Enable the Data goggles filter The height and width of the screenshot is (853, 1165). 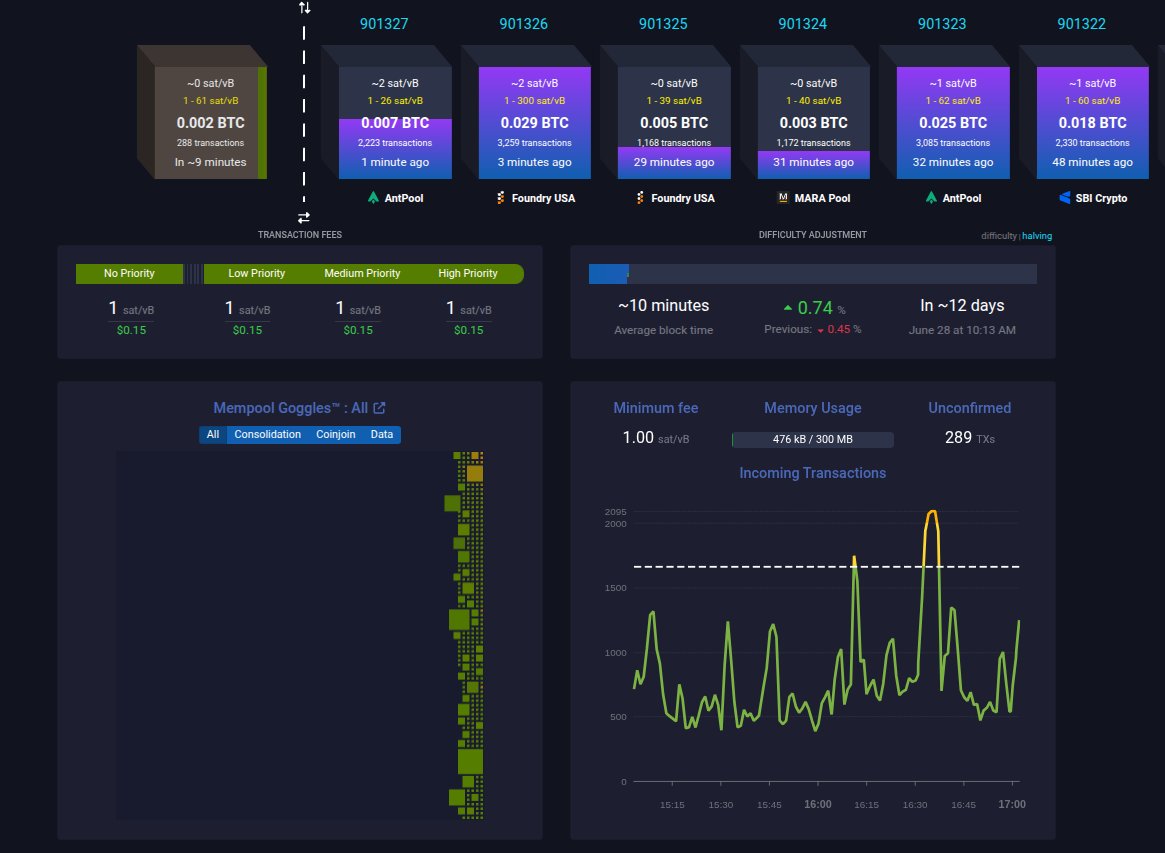click(x=382, y=435)
